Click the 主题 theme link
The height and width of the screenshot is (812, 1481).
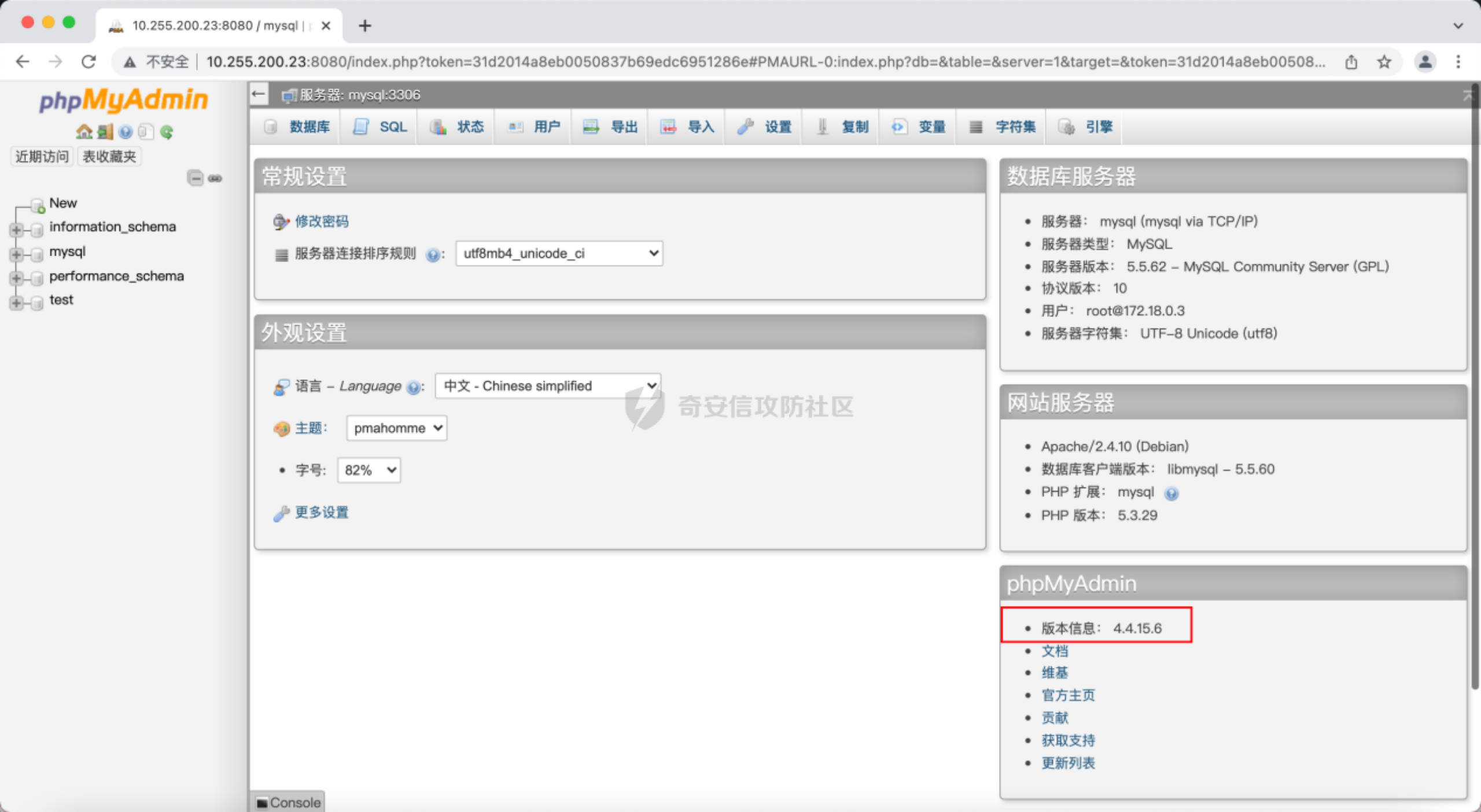pyautogui.click(x=310, y=428)
